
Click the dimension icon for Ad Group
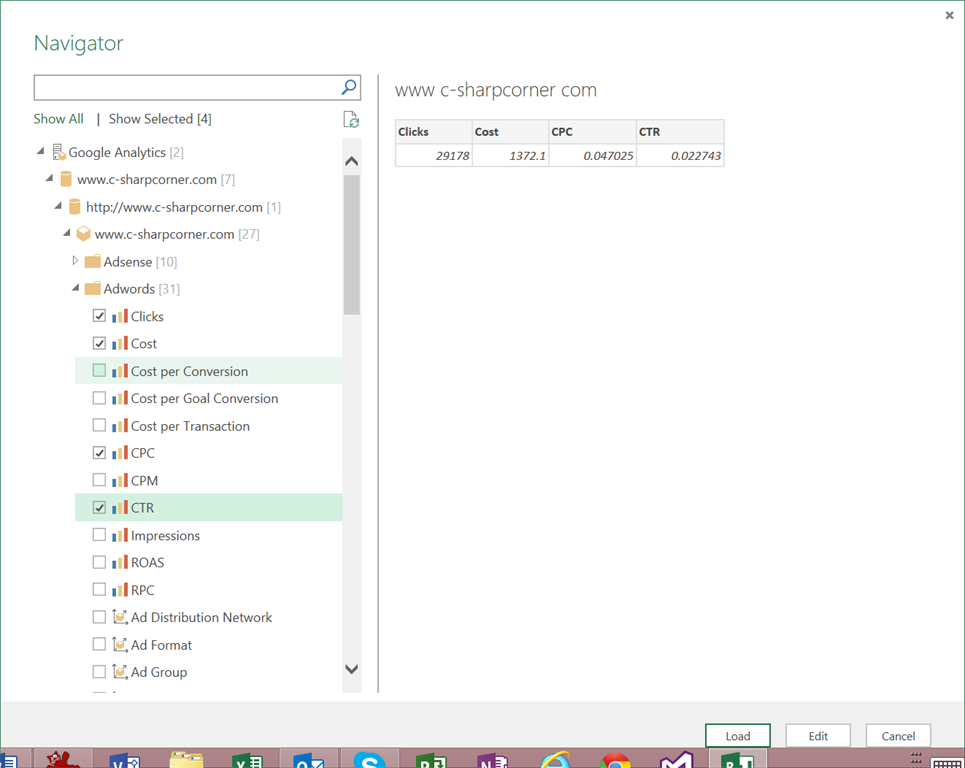(x=120, y=671)
